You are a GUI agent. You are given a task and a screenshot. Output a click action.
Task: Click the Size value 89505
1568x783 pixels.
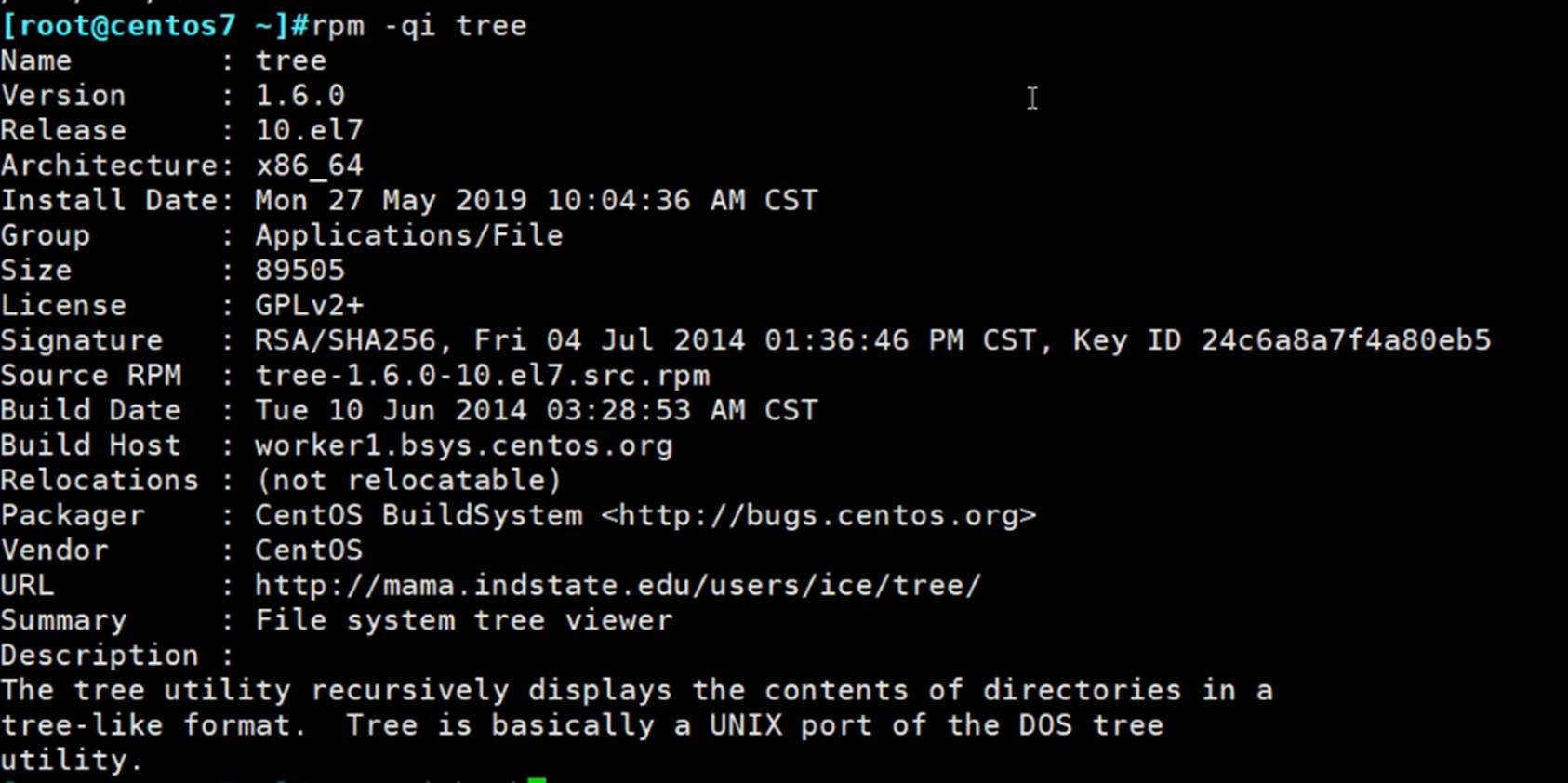299,271
